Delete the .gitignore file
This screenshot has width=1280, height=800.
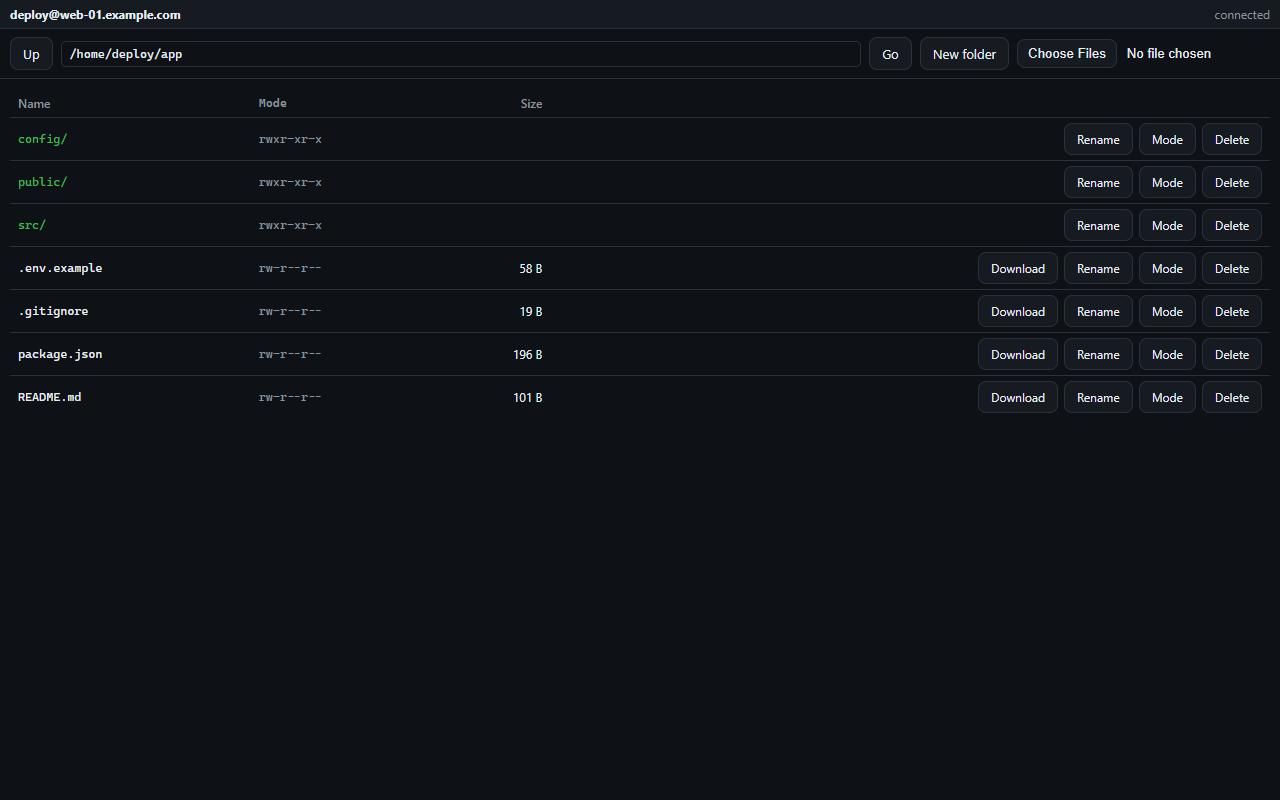pyautogui.click(x=1232, y=312)
